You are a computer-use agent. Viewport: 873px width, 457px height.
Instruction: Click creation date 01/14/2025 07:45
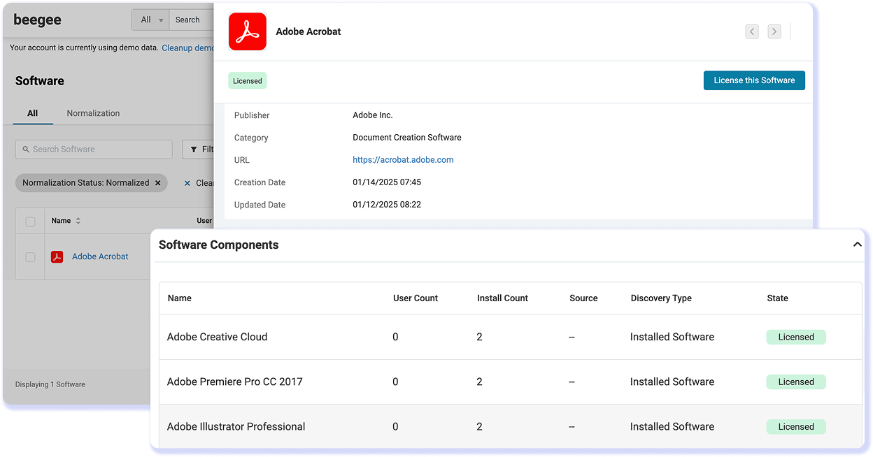click(386, 182)
